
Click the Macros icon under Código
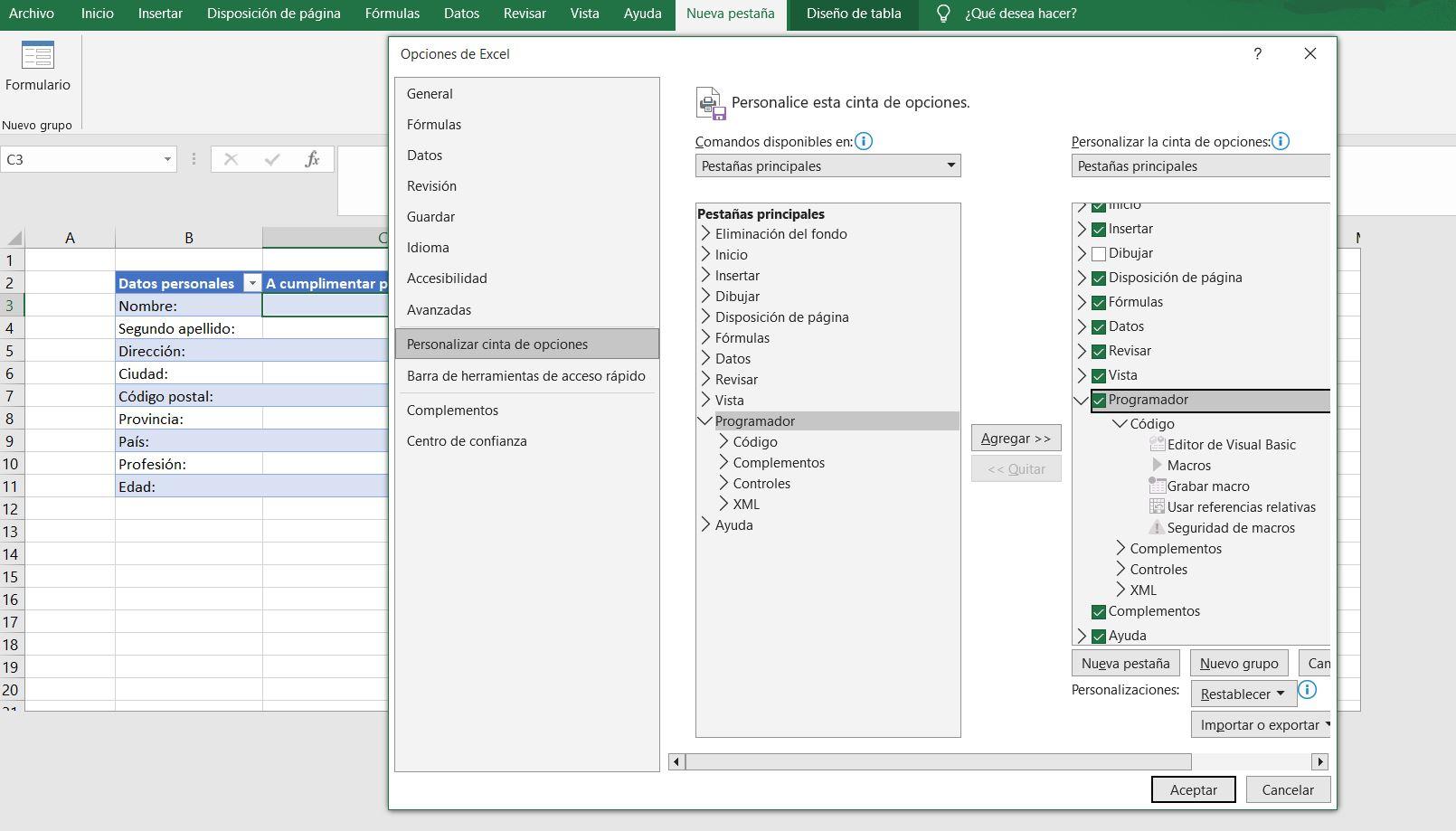point(1158,465)
